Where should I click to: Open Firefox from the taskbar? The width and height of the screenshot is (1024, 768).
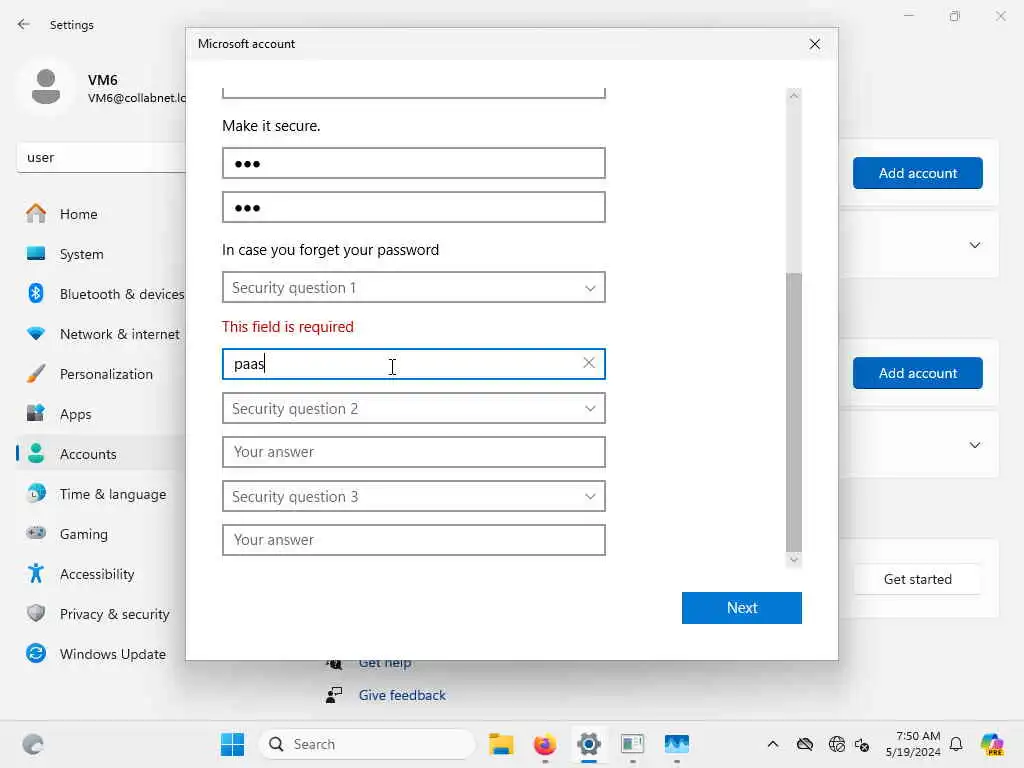(x=545, y=744)
